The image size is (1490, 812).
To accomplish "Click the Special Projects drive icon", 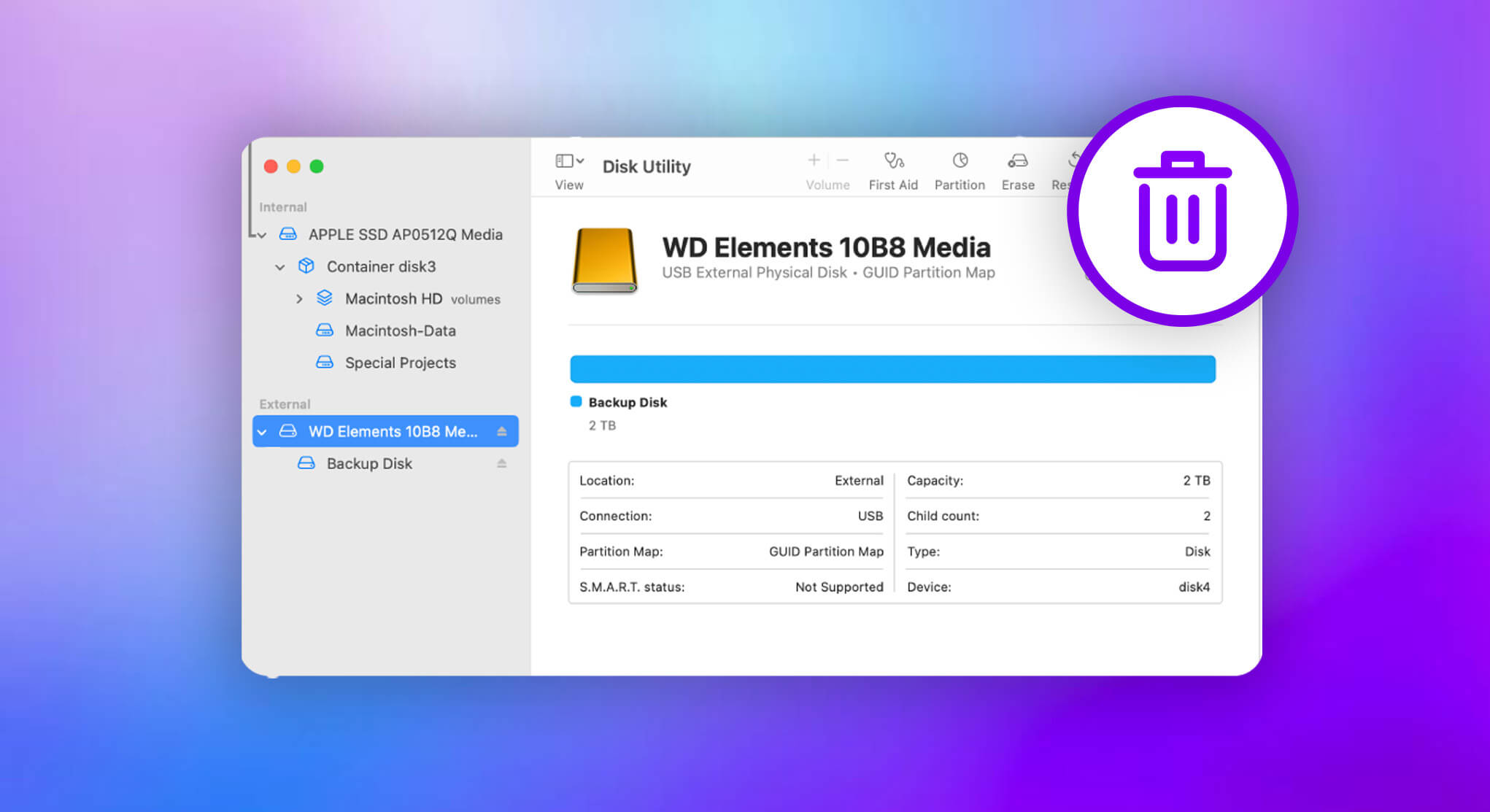I will tap(325, 362).
